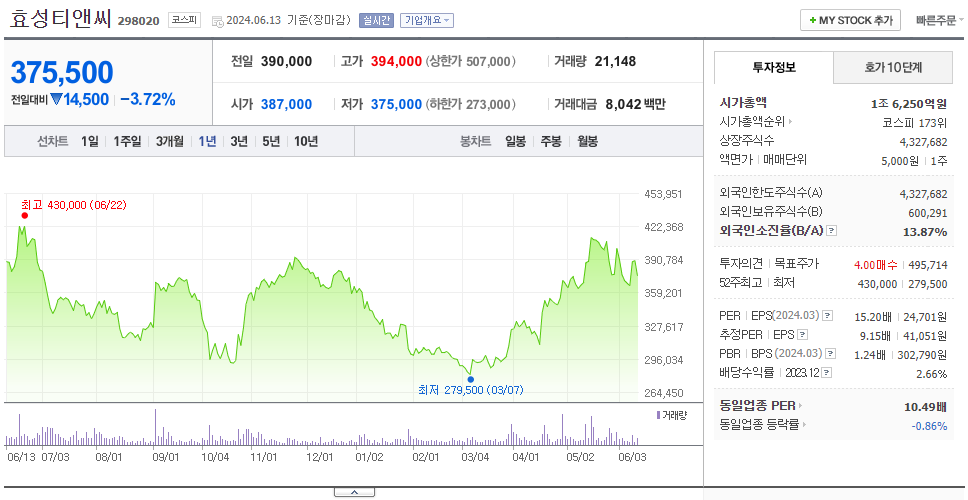Open the 기업개요 dropdown
968x500 pixels.
(427, 20)
